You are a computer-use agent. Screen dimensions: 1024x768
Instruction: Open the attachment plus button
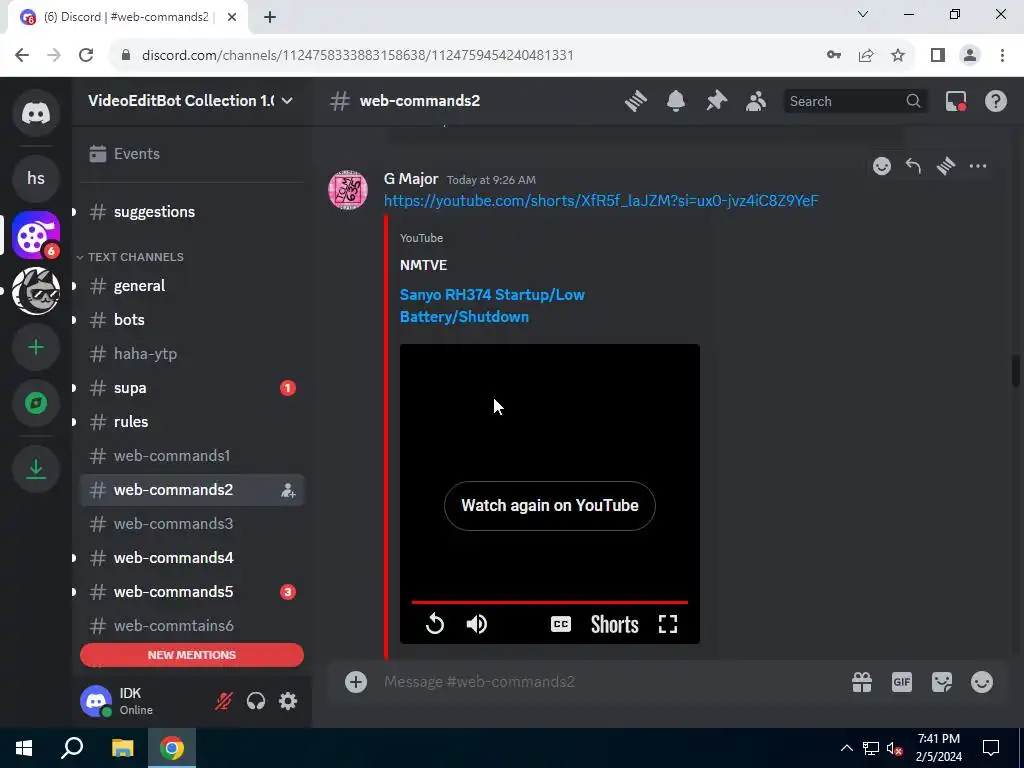356,682
